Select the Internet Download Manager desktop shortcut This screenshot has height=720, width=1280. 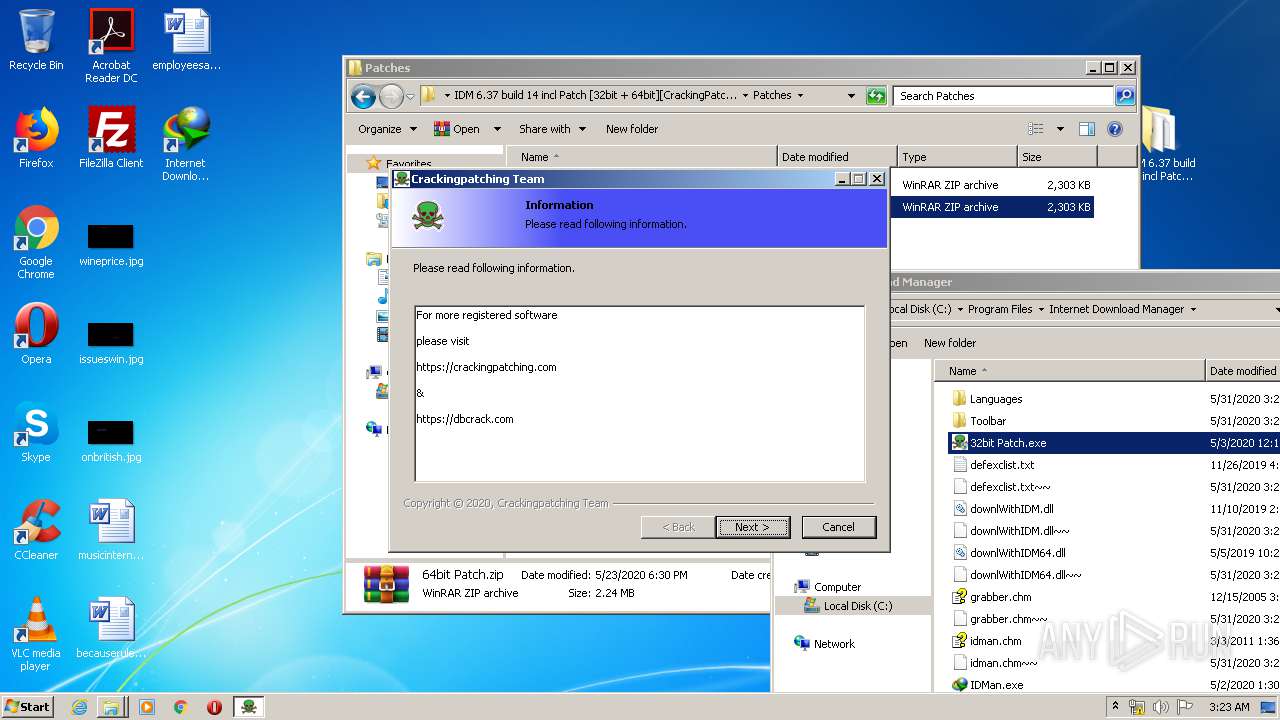click(x=186, y=144)
